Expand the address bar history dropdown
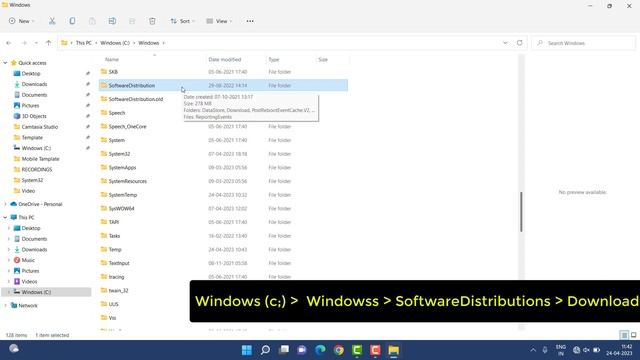This screenshot has width=640, height=360. [505, 43]
